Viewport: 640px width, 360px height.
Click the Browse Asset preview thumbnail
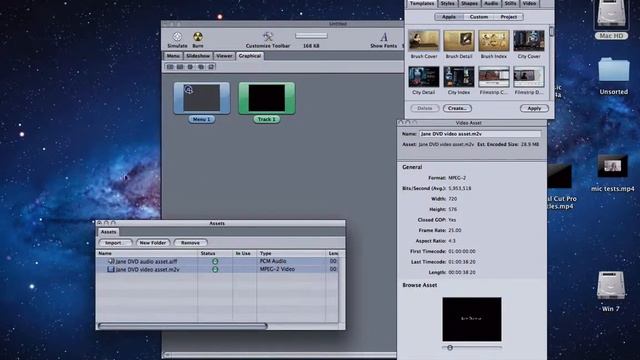click(472, 319)
